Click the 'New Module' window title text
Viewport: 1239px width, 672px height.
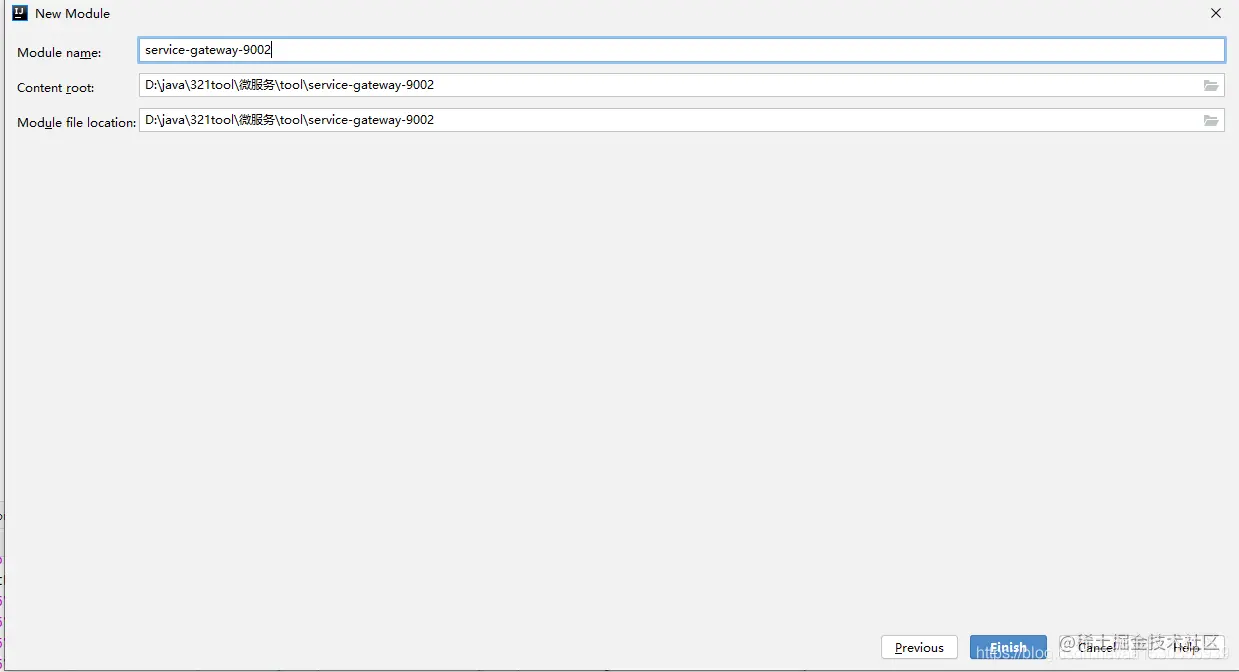pyautogui.click(x=72, y=13)
